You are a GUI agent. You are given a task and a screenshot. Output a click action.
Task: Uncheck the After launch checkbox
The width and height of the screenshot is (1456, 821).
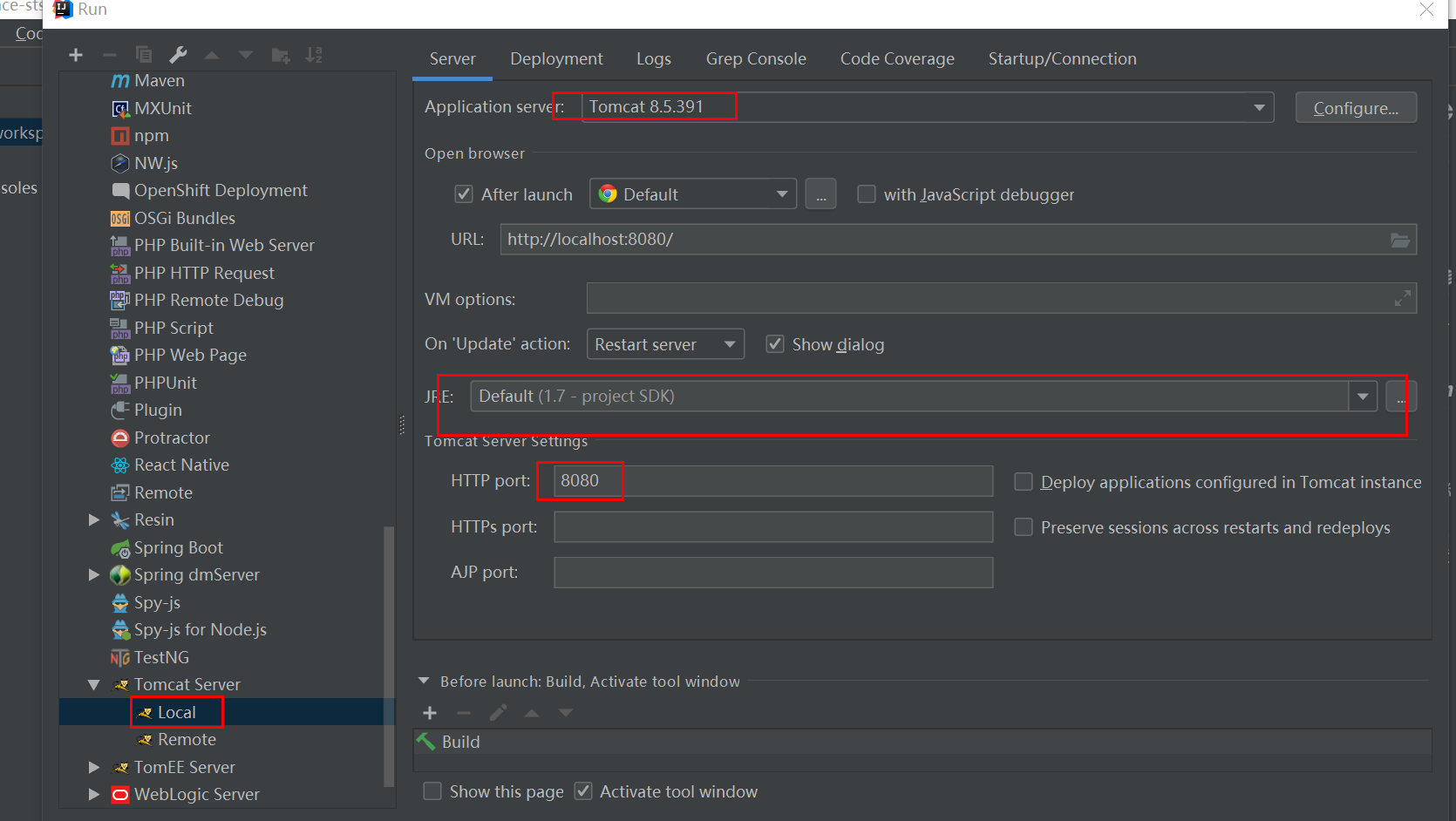(464, 194)
